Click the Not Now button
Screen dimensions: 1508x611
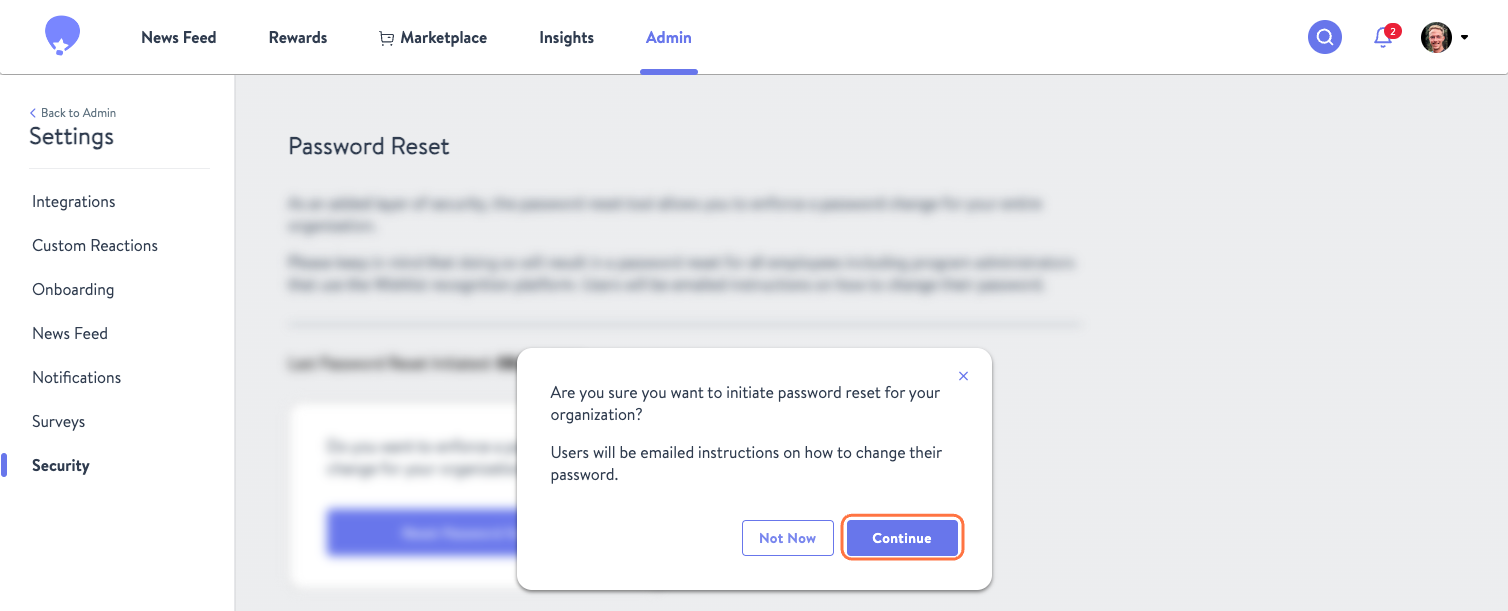coord(787,538)
